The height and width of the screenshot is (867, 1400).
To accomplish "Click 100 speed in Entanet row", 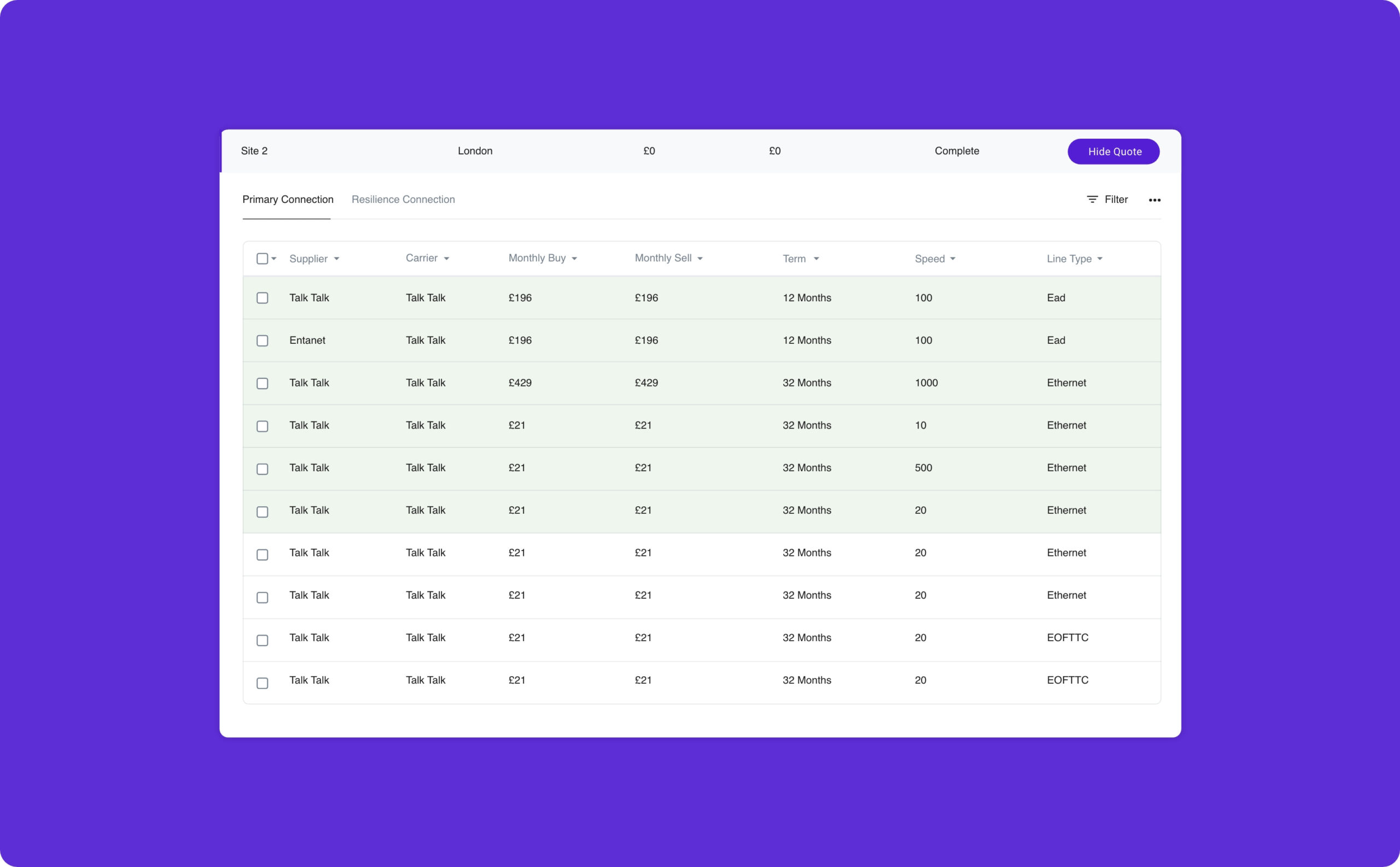I will [x=923, y=340].
